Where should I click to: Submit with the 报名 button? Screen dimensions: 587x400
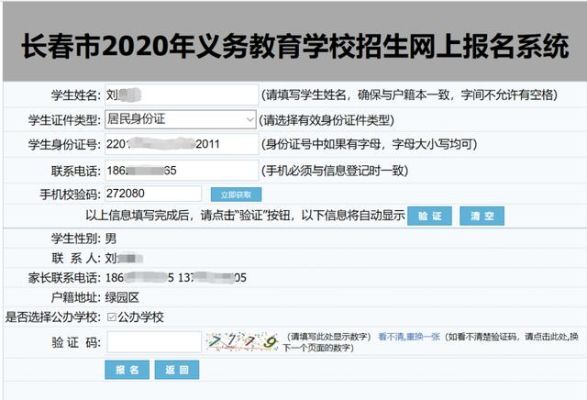point(127,370)
